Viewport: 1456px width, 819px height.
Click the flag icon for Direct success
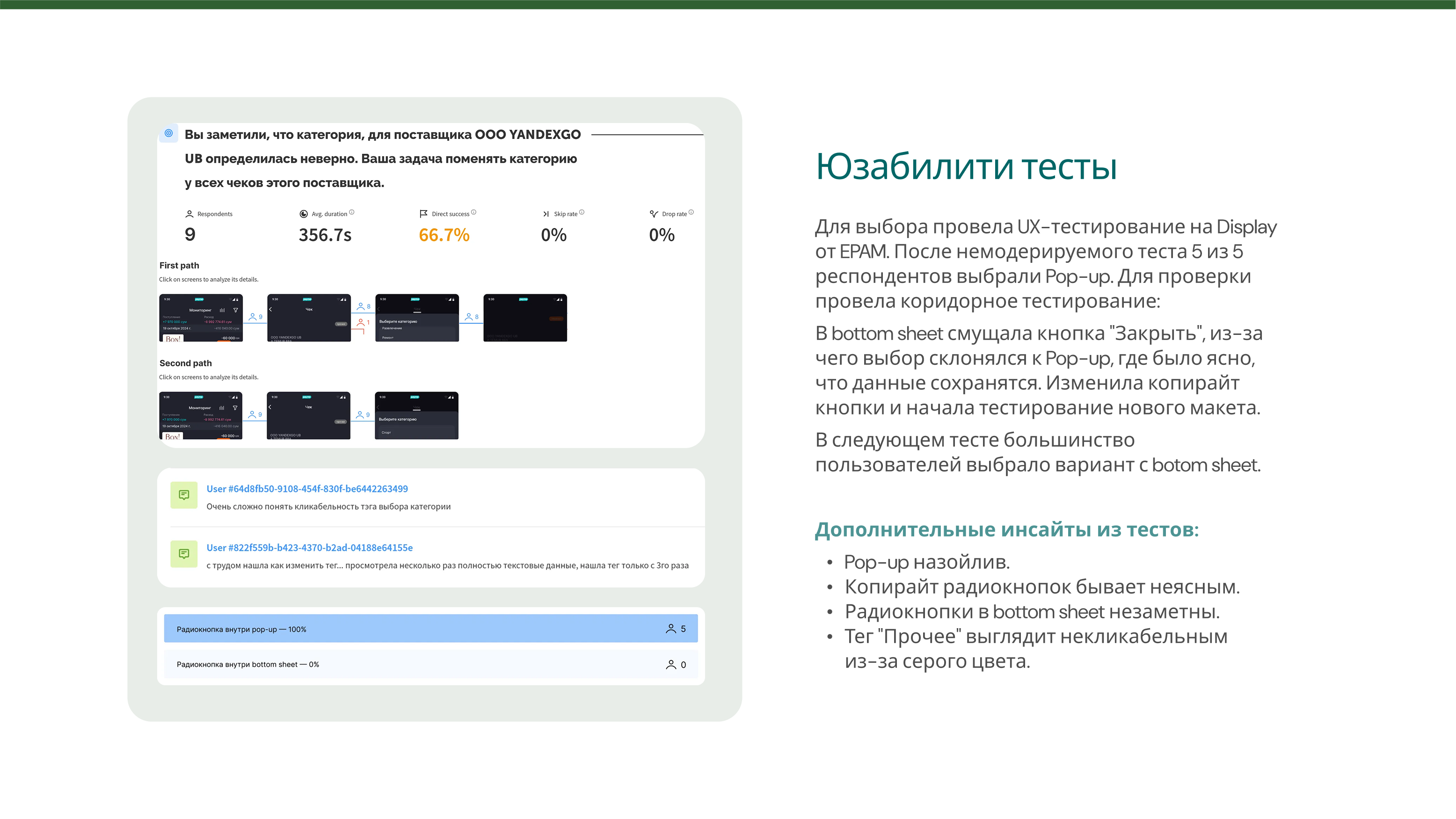point(423,214)
